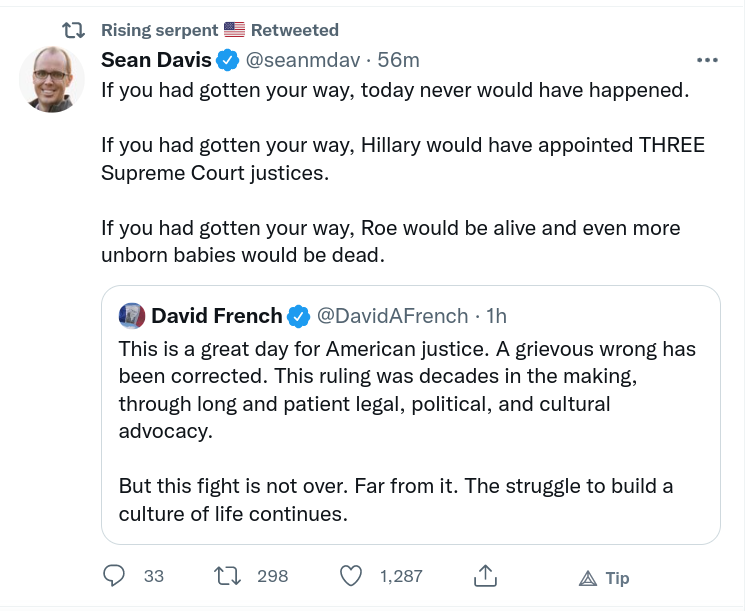Click the 298 retweet count
The image size is (745, 611).
pos(272,576)
